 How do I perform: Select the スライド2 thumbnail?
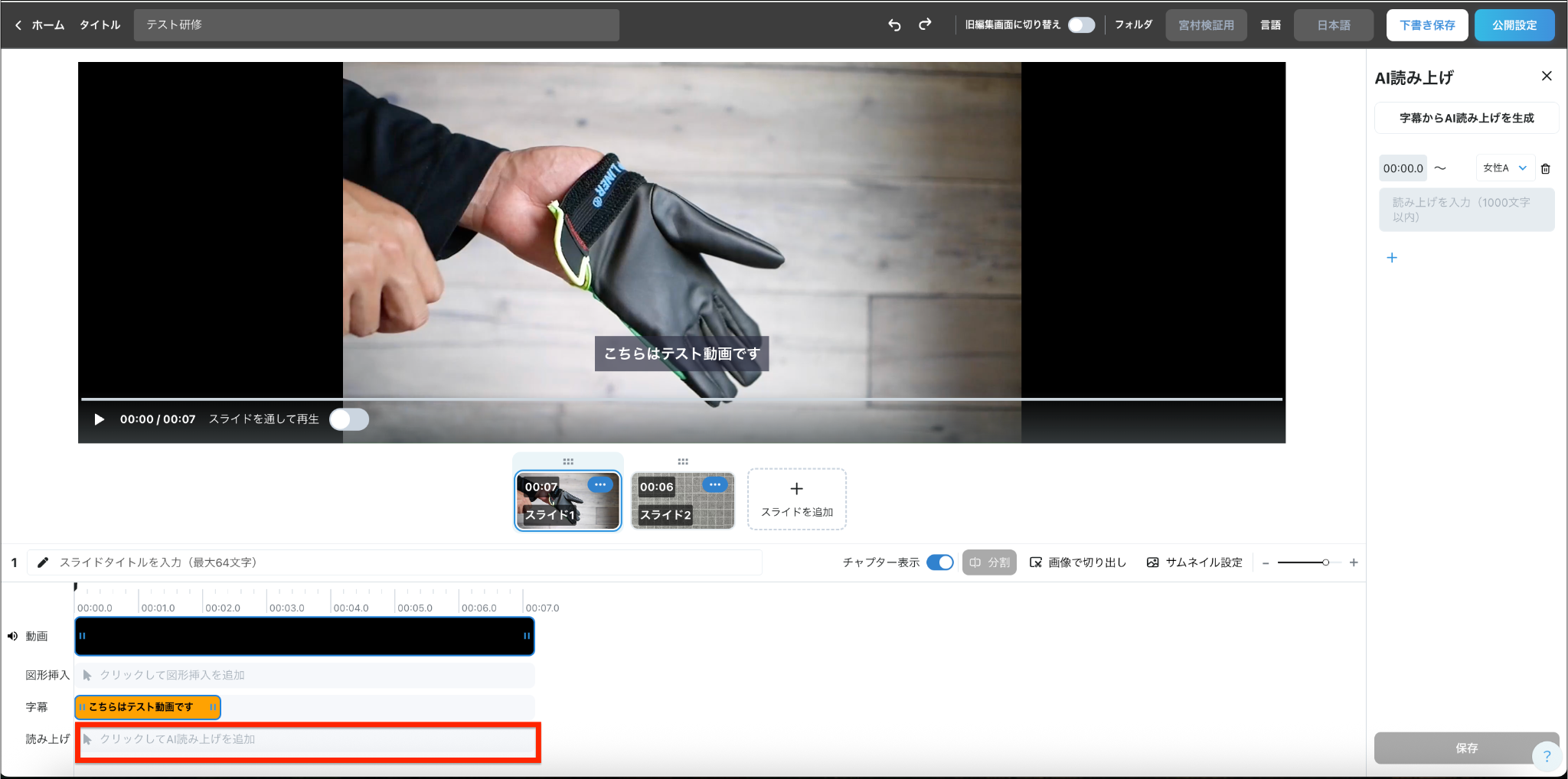(683, 501)
